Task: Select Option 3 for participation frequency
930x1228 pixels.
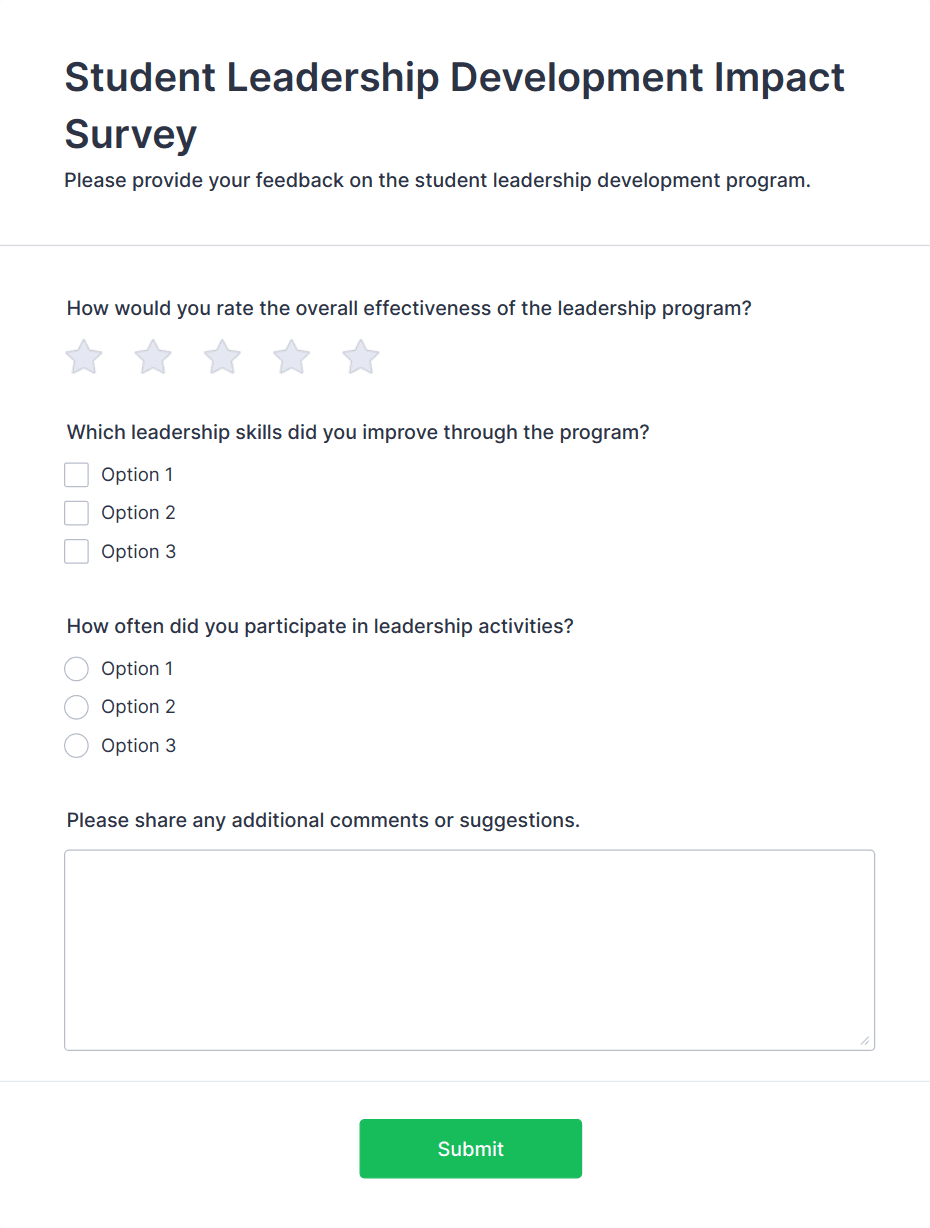Action: pyautogui.click(x=76, y=745)
